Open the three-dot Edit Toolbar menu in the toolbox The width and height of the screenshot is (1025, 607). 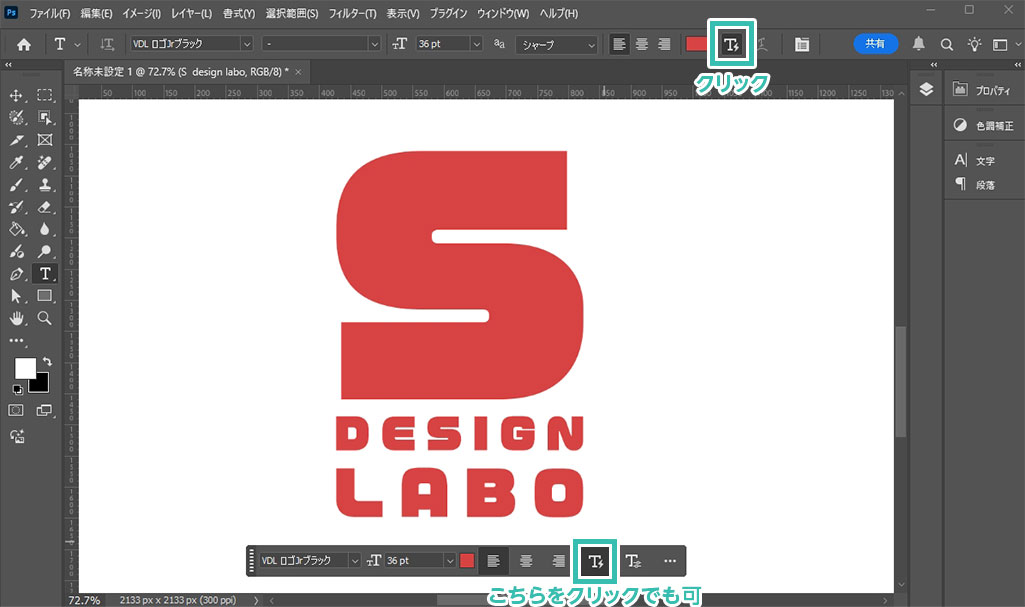[x=16, y=340]
